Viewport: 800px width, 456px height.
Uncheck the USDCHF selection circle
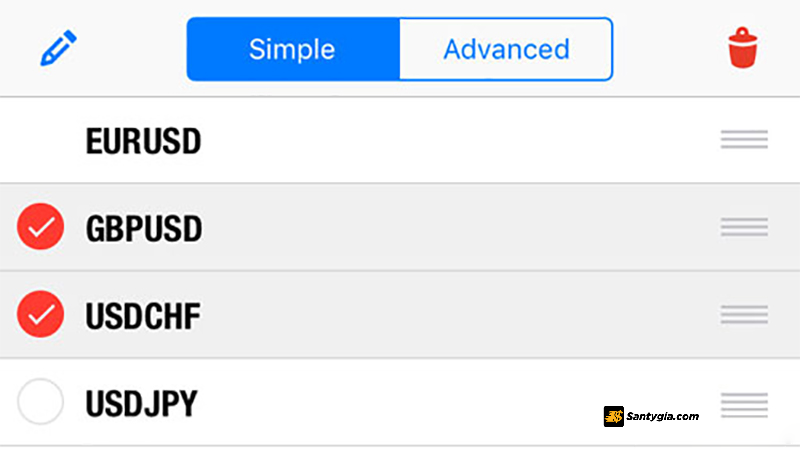pyautogui.click(x=40, y=314)
